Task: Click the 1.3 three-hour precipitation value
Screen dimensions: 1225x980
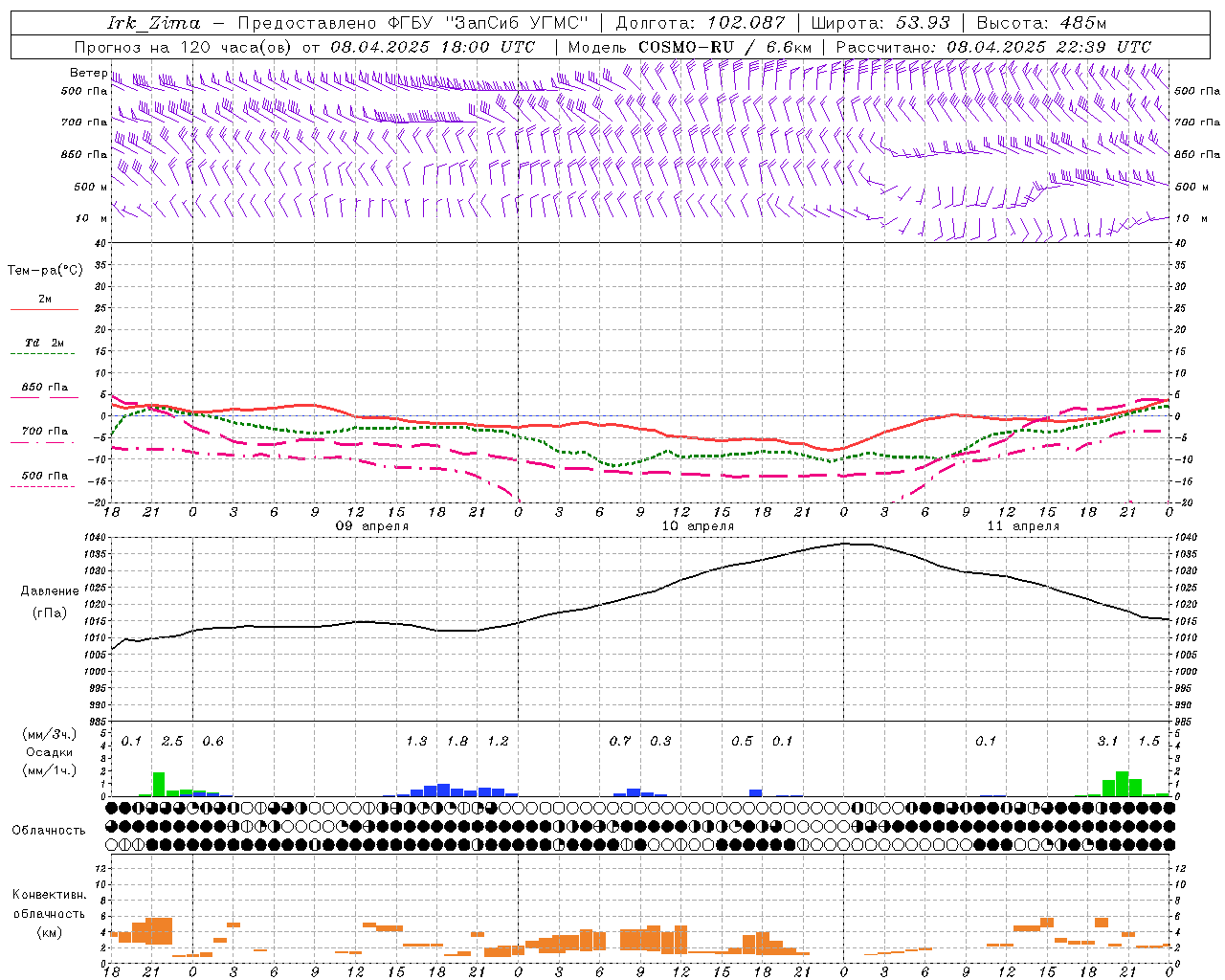Action: click(x=416, y=742)
